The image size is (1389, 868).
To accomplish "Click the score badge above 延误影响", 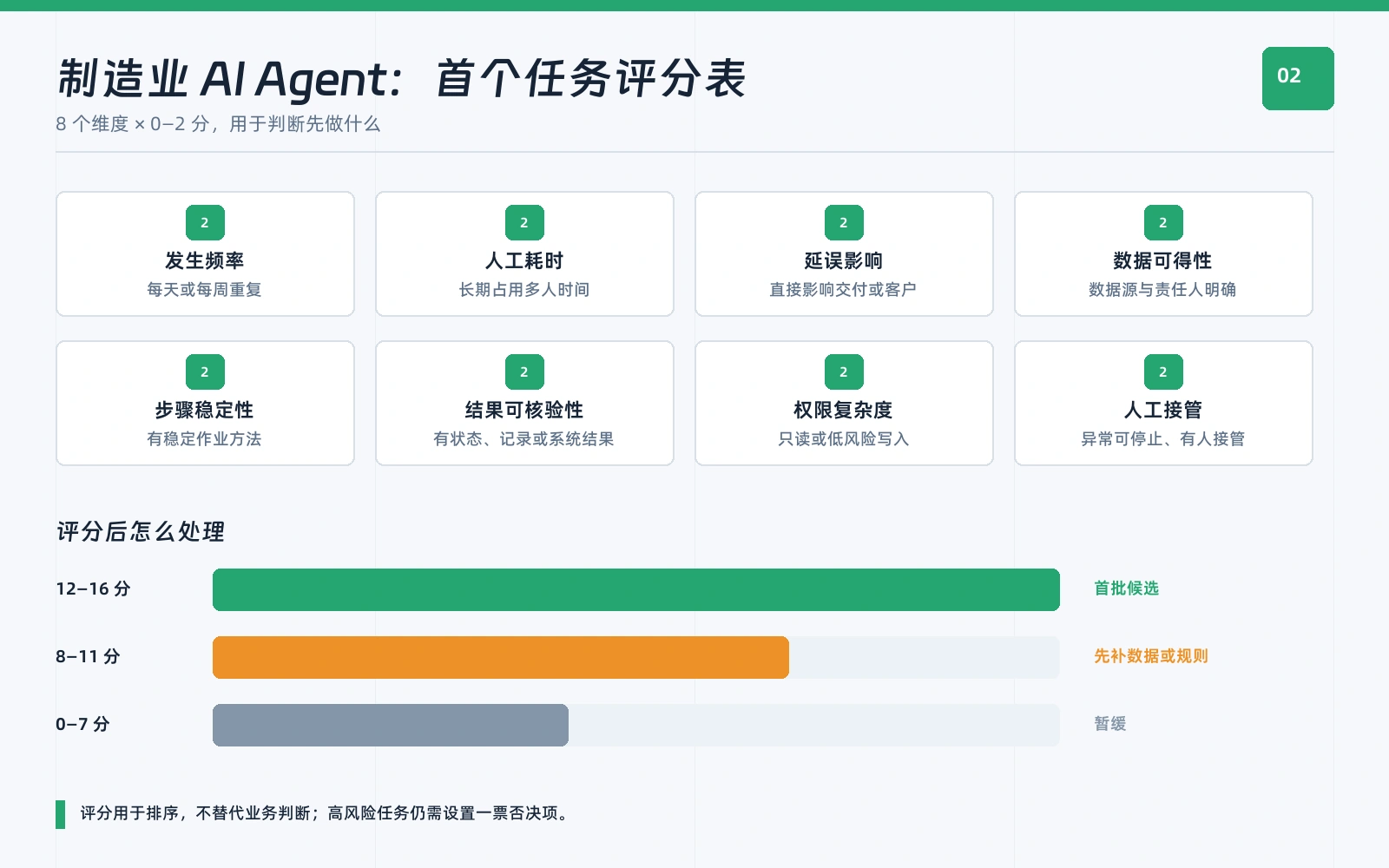I will pyautogui.click(x=844, y=223).
